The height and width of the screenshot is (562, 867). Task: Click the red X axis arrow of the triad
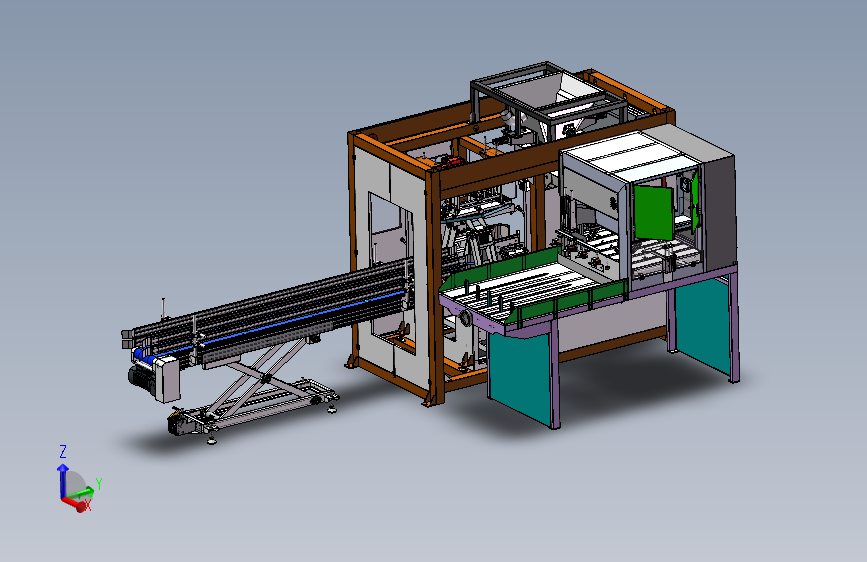coord(75,503)
